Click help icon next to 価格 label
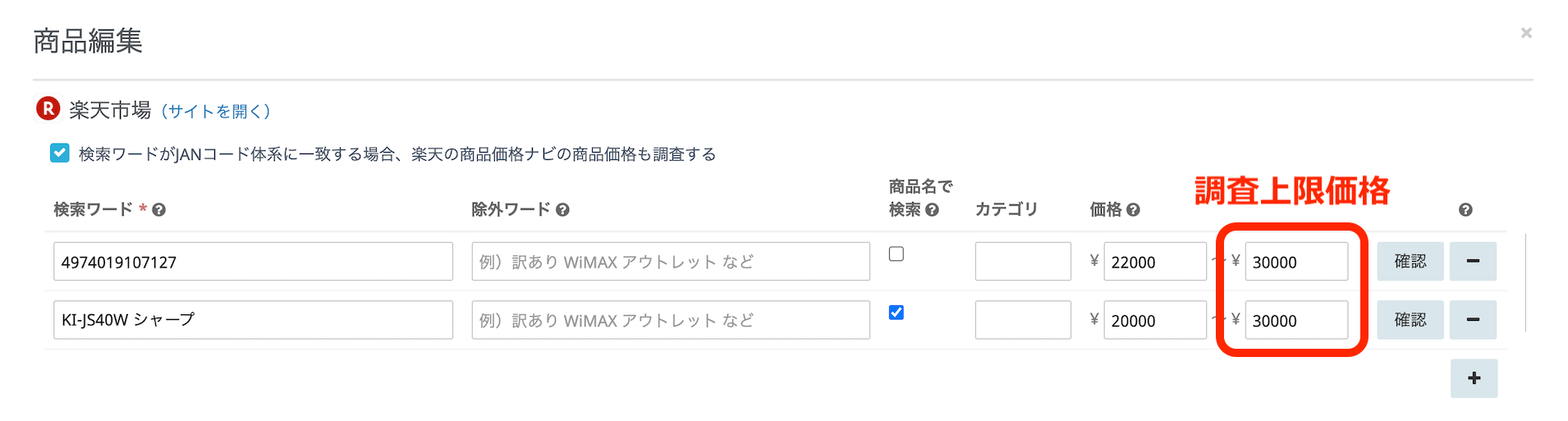 (1133, 210)
